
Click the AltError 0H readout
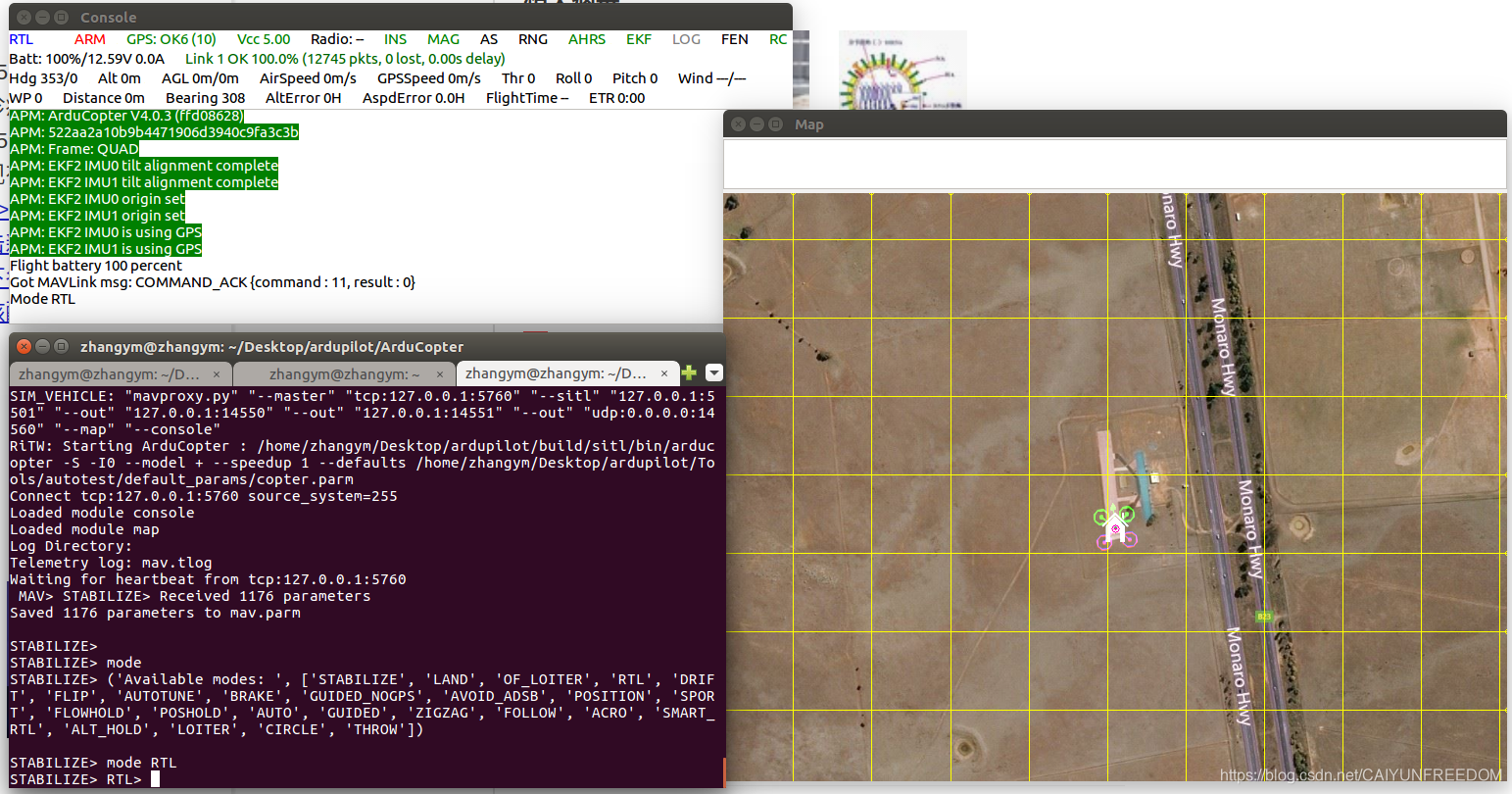pos(304,98)
